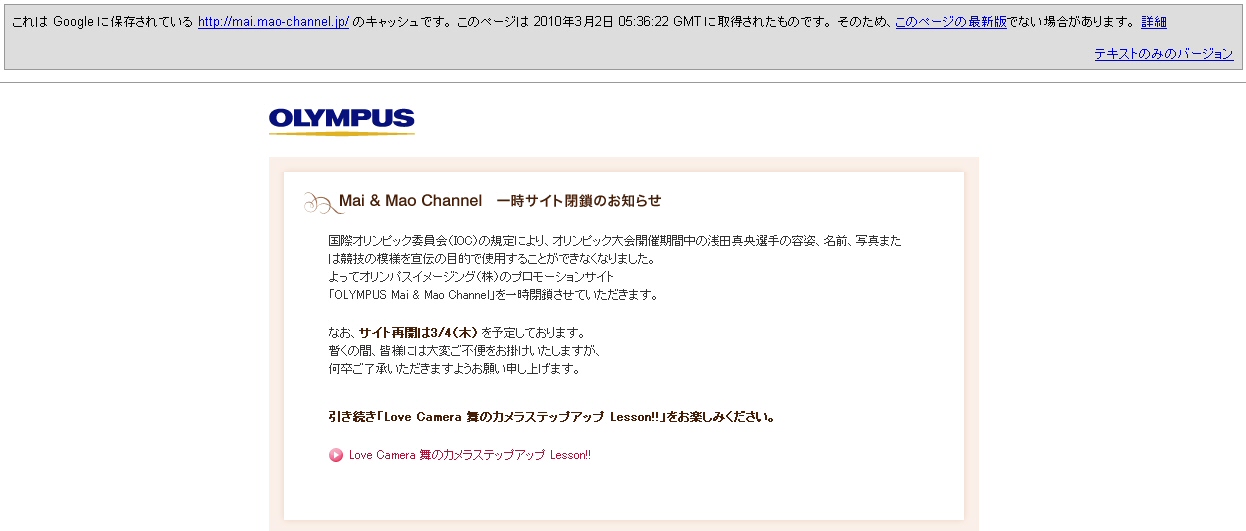Screen dimensions: 1246x531
Task: Click the OLYMPUS logo
Action: click(342, 121)
